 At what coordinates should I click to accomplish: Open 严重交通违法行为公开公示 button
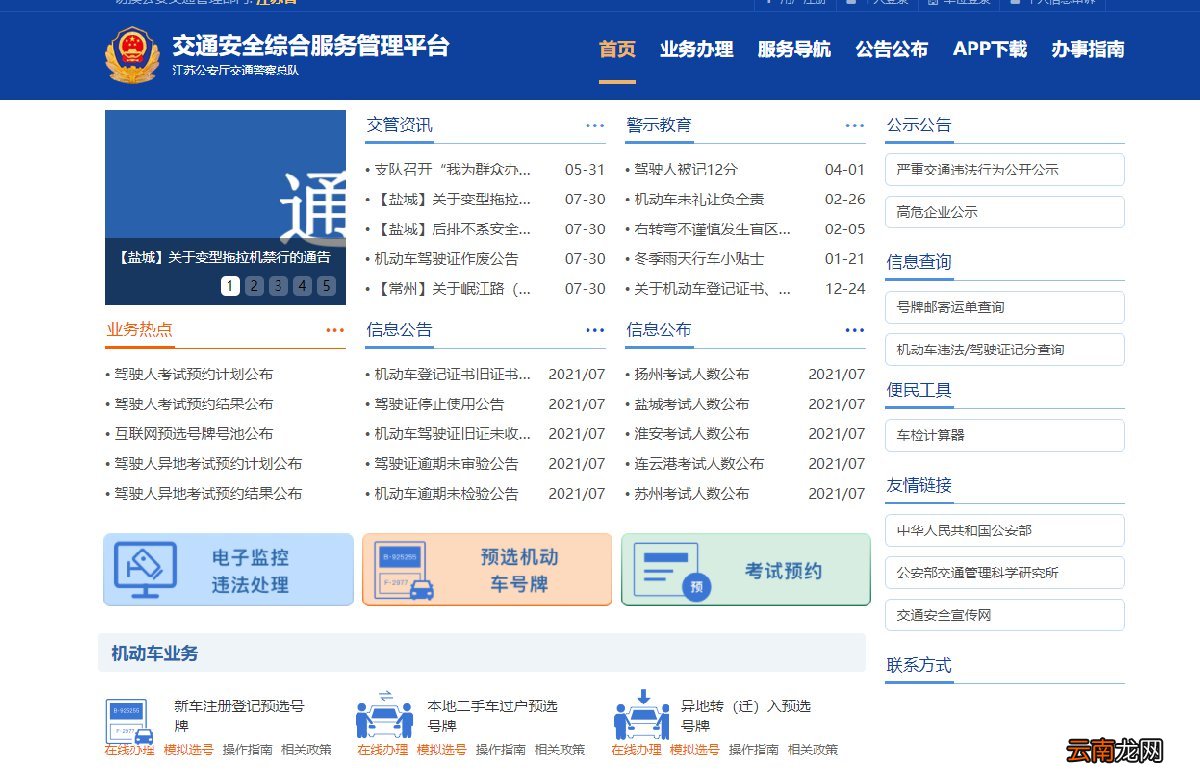coord(1005,170)
